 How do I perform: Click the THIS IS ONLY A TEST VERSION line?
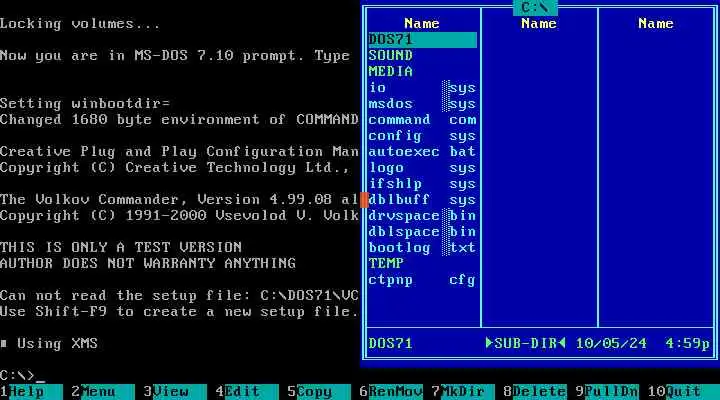click(x=121, y=248)
